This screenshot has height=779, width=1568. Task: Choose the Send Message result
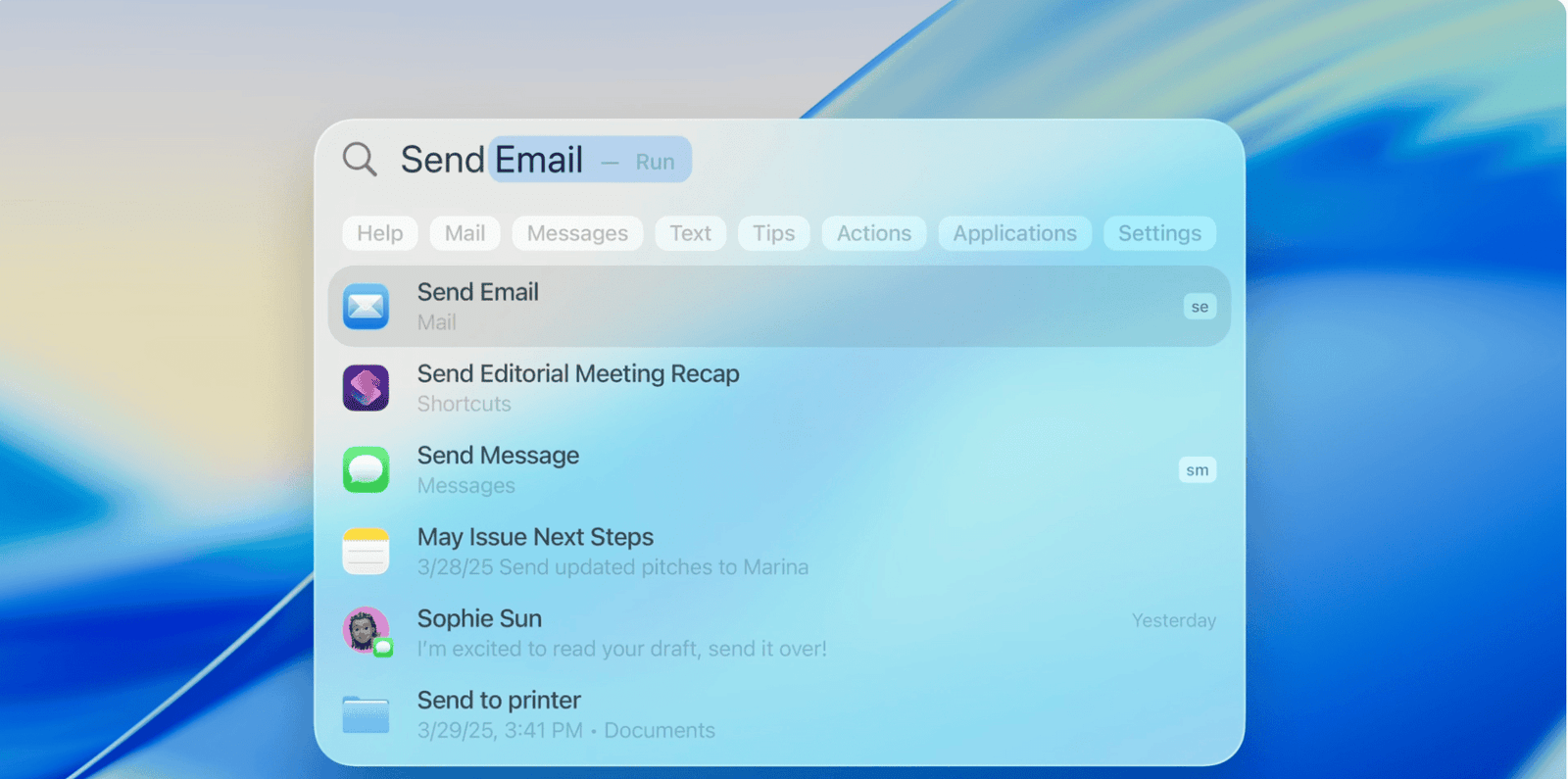[x=779, y=469]
